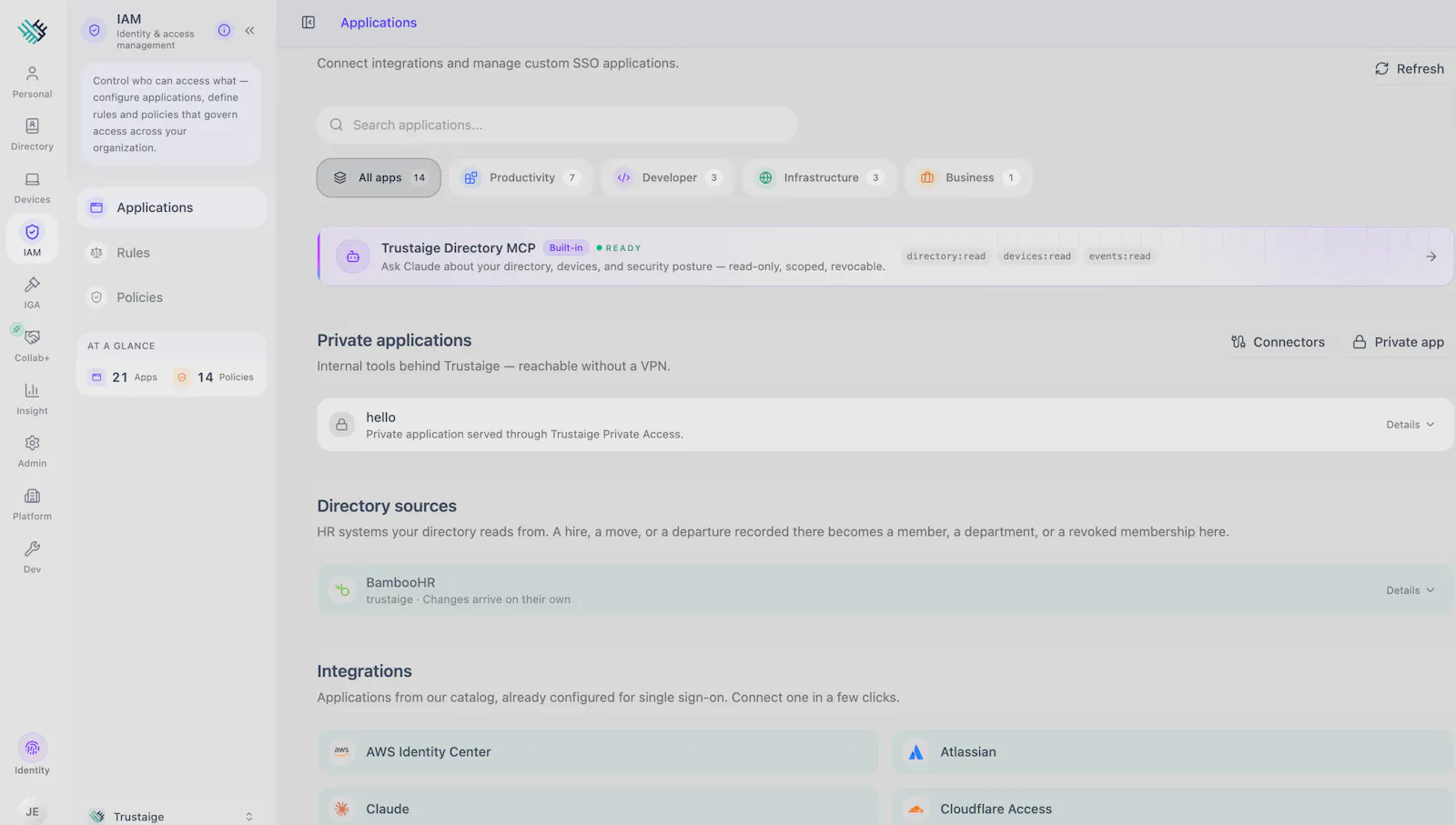Viewport: 1456px width, 825px height.
Task: Click the IAM info icon
Action: (224, 30)
